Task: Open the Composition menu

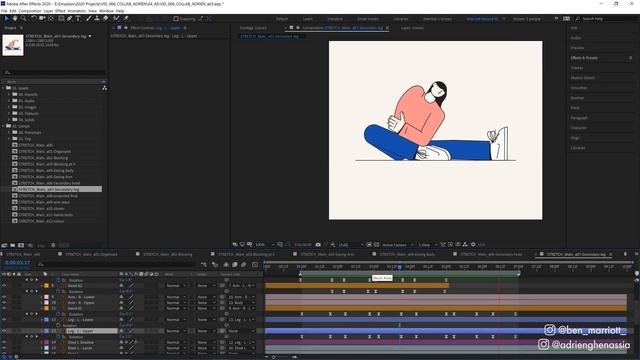Action: pyautogui.click(x=30, y=11)
